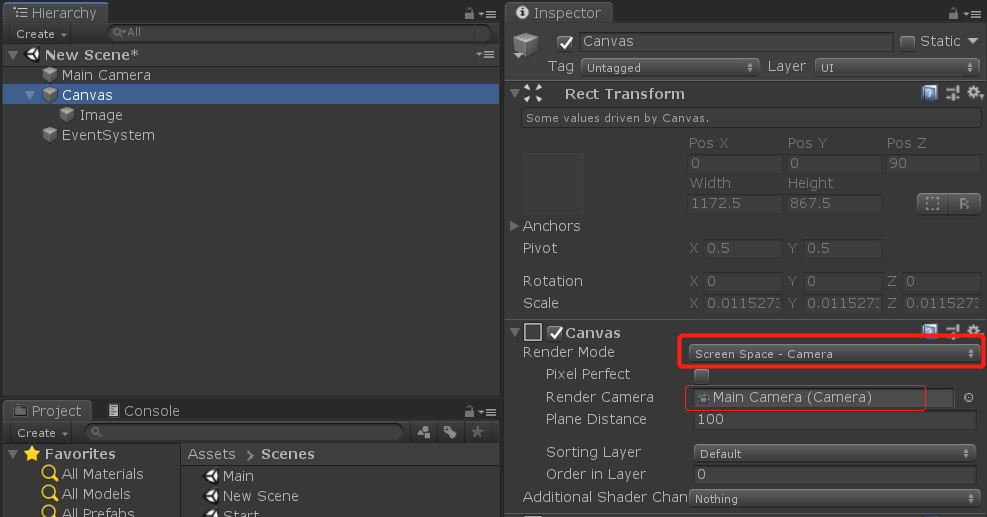Open Rect Transform help reference icon
The height and width of the screenshot is (517, 987).
tap(929, 93)
